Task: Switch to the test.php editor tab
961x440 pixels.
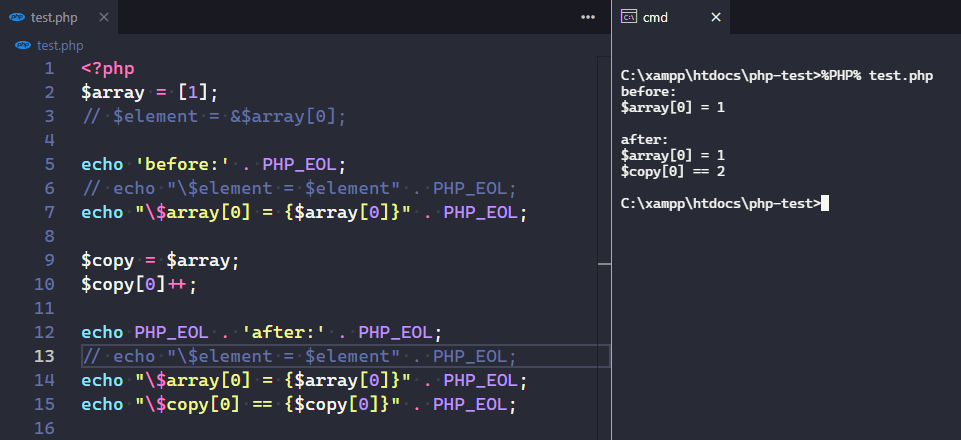Action: (x=53, y=17)
